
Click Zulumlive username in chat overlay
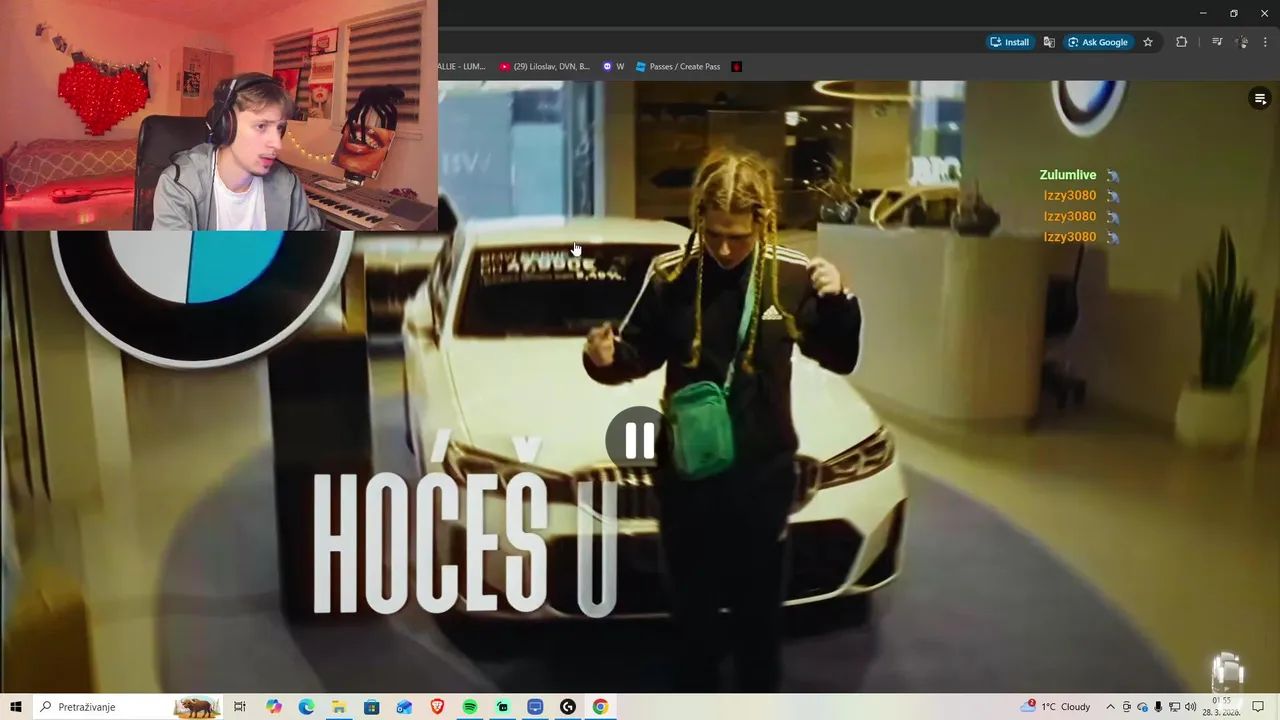pyautogui.click(x=1068, y=175)
